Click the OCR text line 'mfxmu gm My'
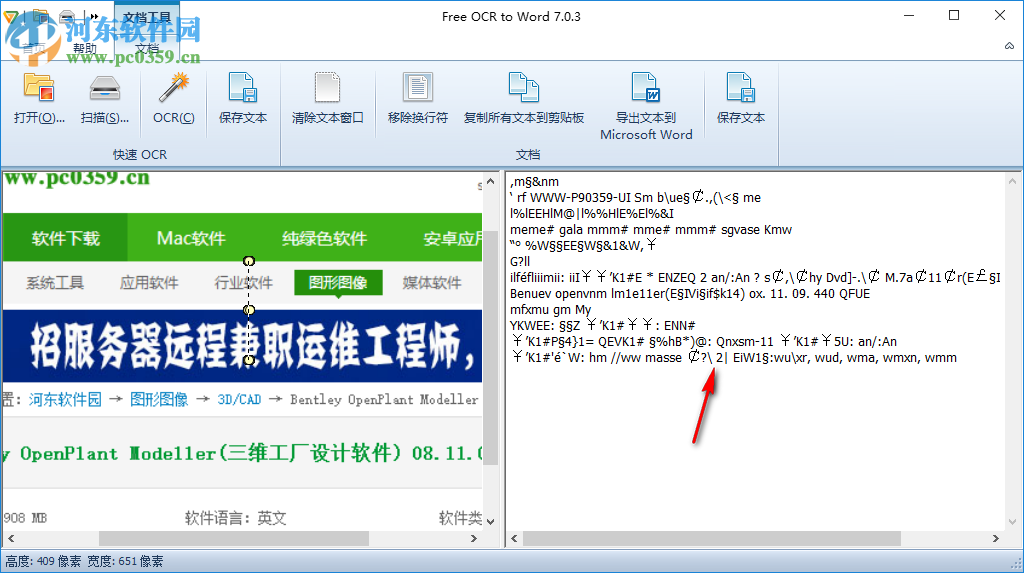Image resolution: width=1024 pixels, height=573 pixels. tap(551, 310)
